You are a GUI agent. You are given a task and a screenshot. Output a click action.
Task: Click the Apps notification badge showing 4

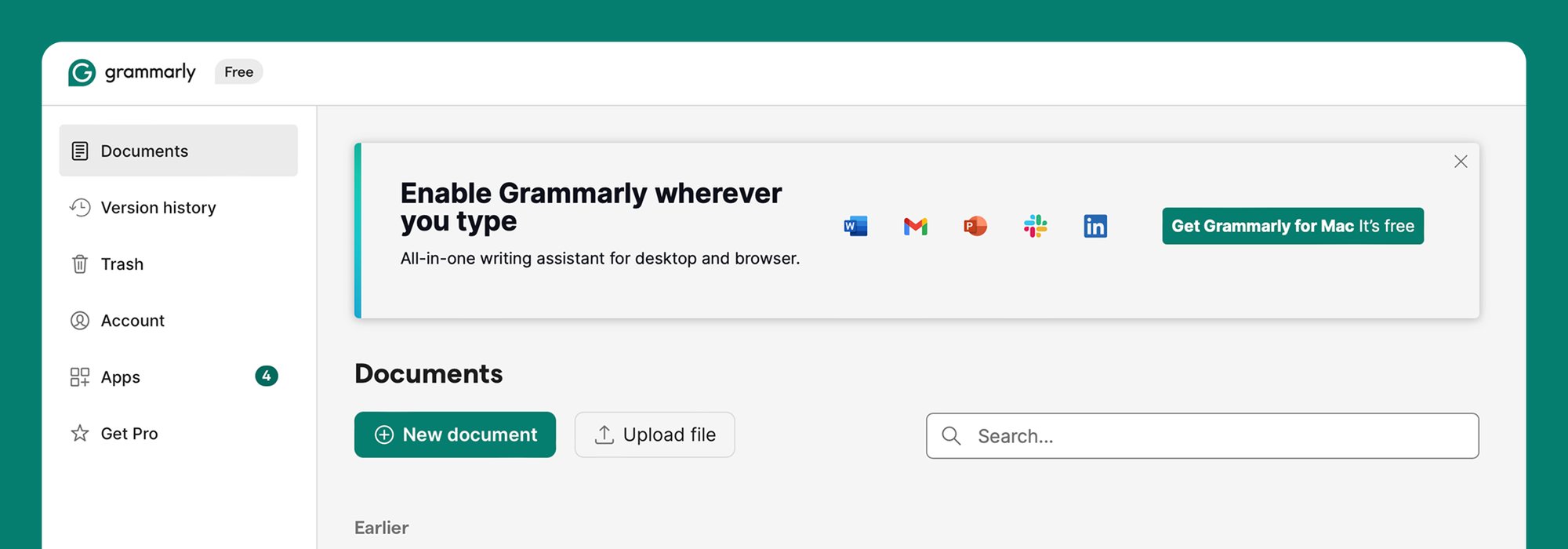tap(267, 376)
